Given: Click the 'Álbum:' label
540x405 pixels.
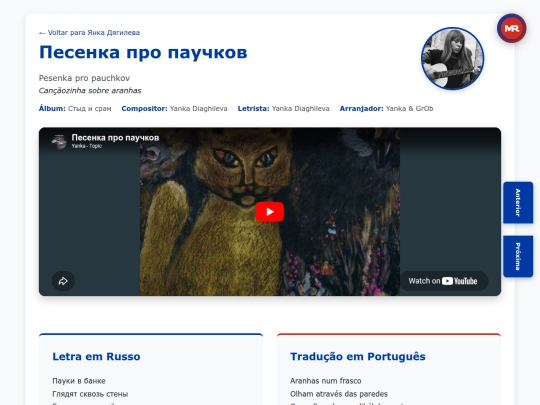Looking at the screenshot, I should click(x=52, y=108).
